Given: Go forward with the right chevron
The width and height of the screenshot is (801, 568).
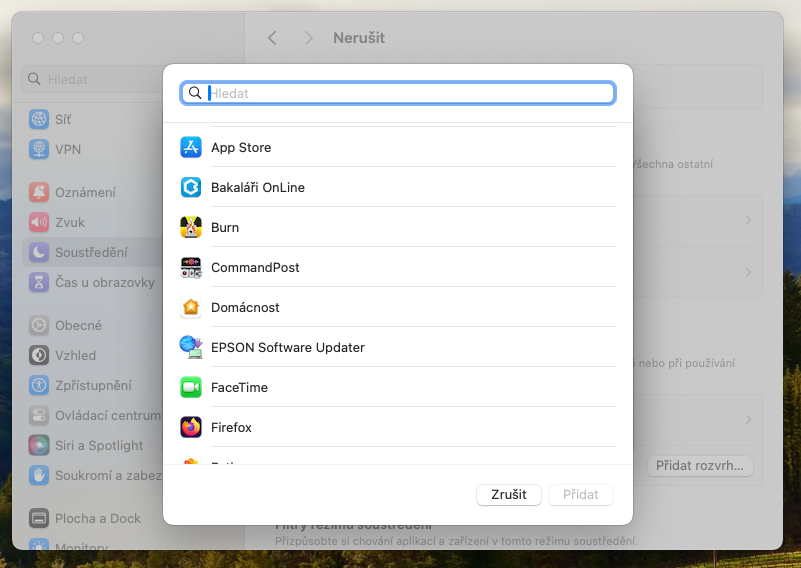Looking at the screenshot, I should click(x=308, y=38).
